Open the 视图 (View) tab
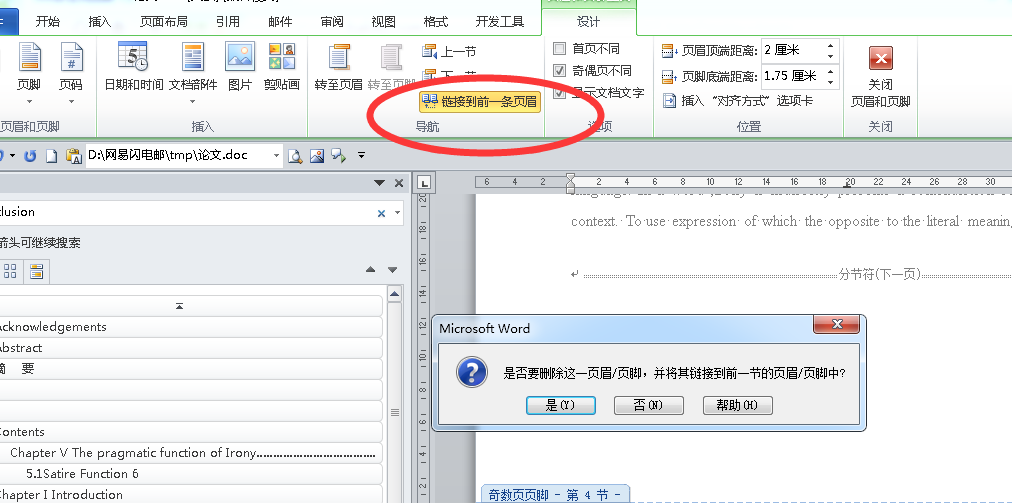Viewport: 1012px width, 503px height. click(x=383, y=21)
